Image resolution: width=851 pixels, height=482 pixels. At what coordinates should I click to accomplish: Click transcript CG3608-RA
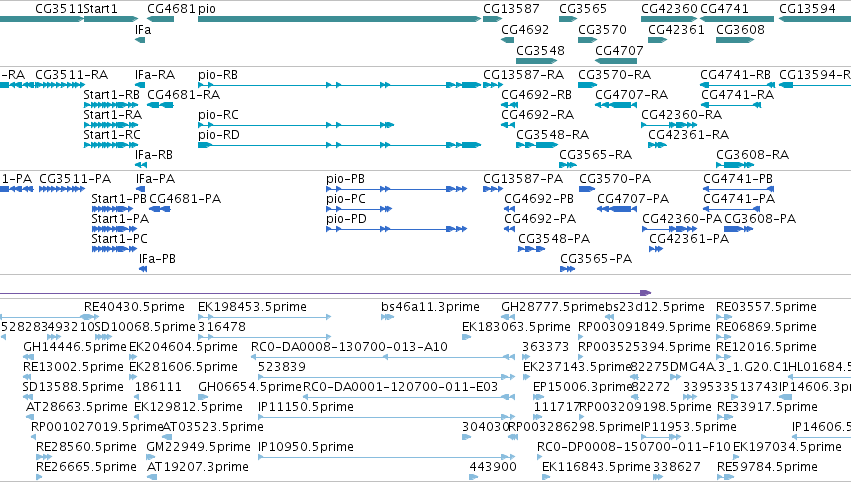[752, 155]
